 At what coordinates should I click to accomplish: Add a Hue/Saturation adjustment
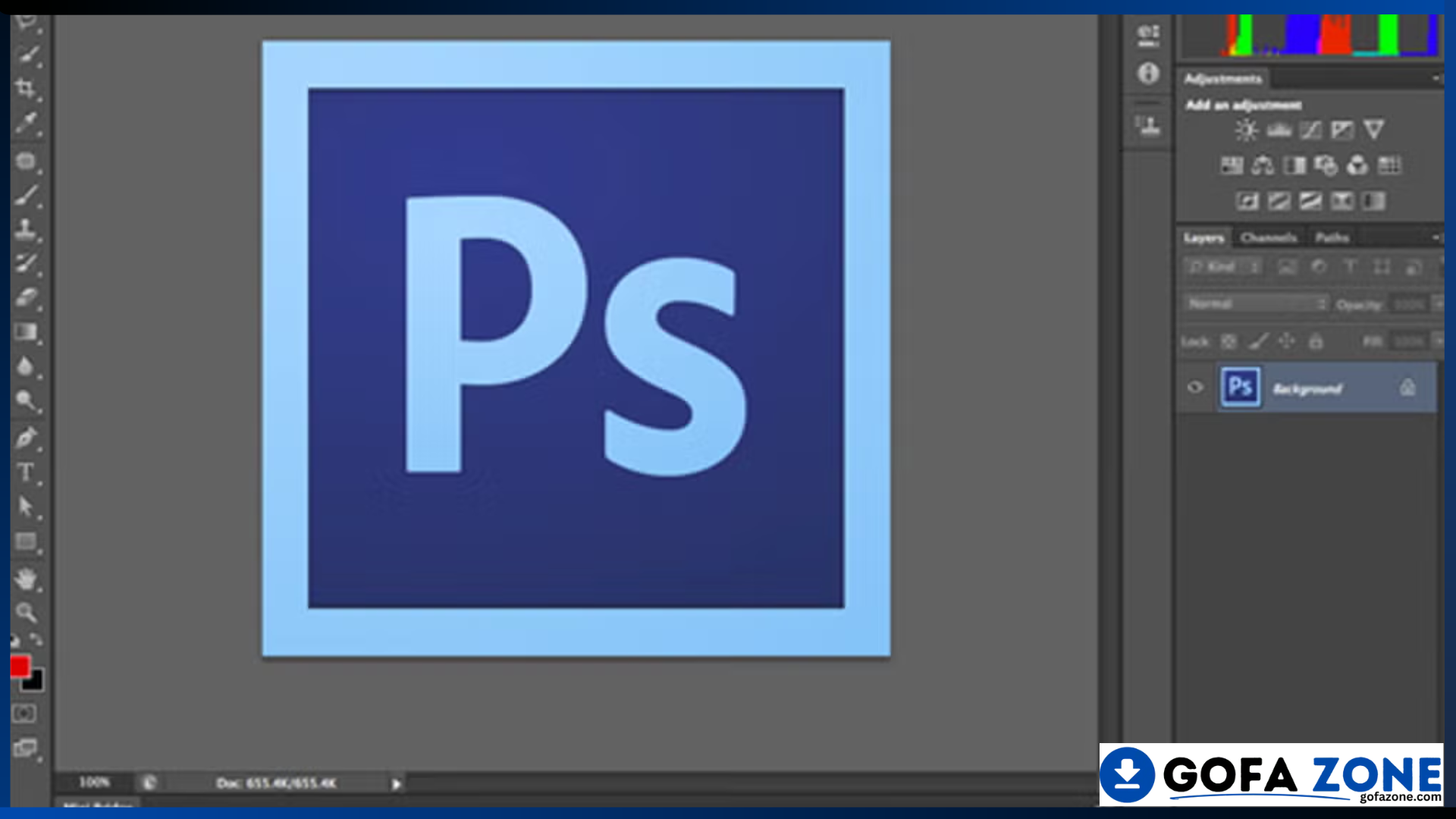(1232, 165)
